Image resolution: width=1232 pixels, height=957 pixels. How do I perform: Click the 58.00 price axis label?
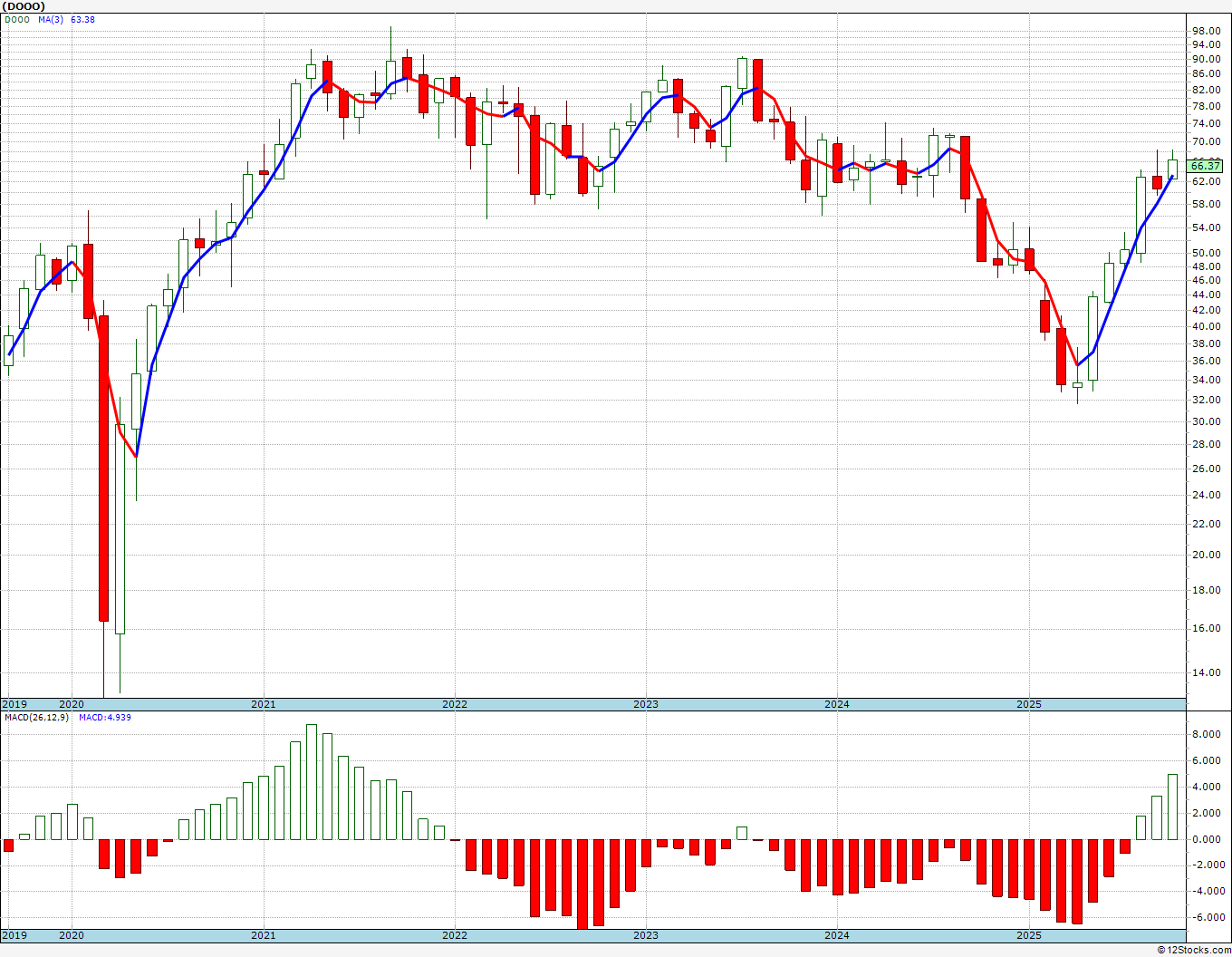(1206, 204)
